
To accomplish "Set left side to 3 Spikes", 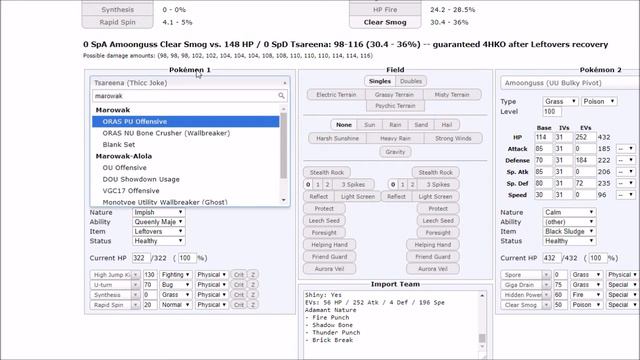I will click(x=353, y=184).
